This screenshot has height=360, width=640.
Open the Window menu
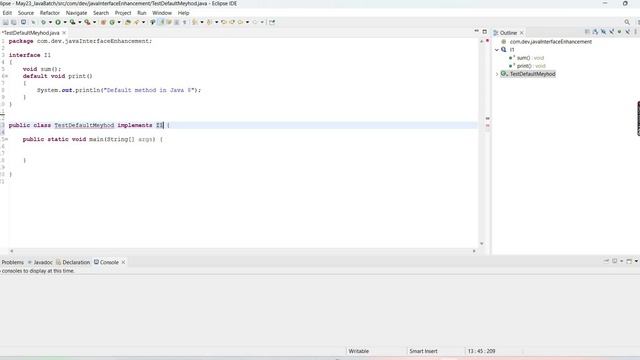162,13
